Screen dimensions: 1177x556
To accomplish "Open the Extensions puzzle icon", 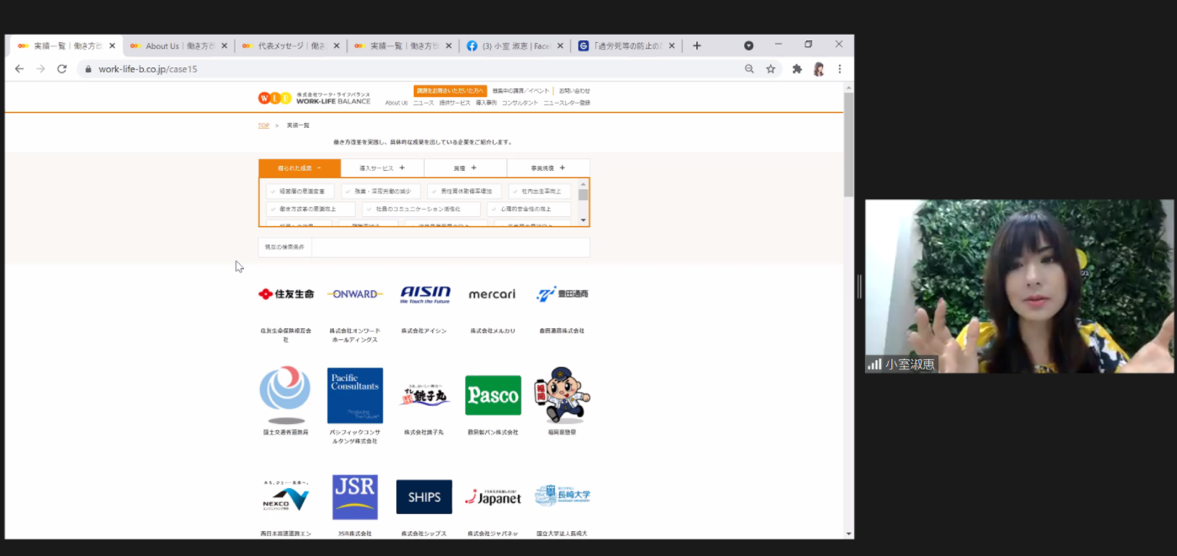I will [797, 68].
